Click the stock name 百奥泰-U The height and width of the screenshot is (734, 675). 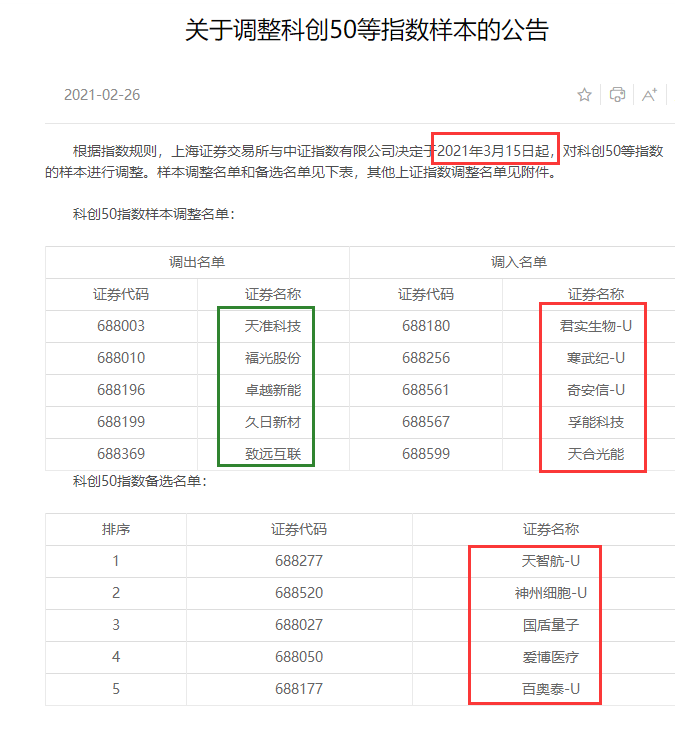[550, 689]
